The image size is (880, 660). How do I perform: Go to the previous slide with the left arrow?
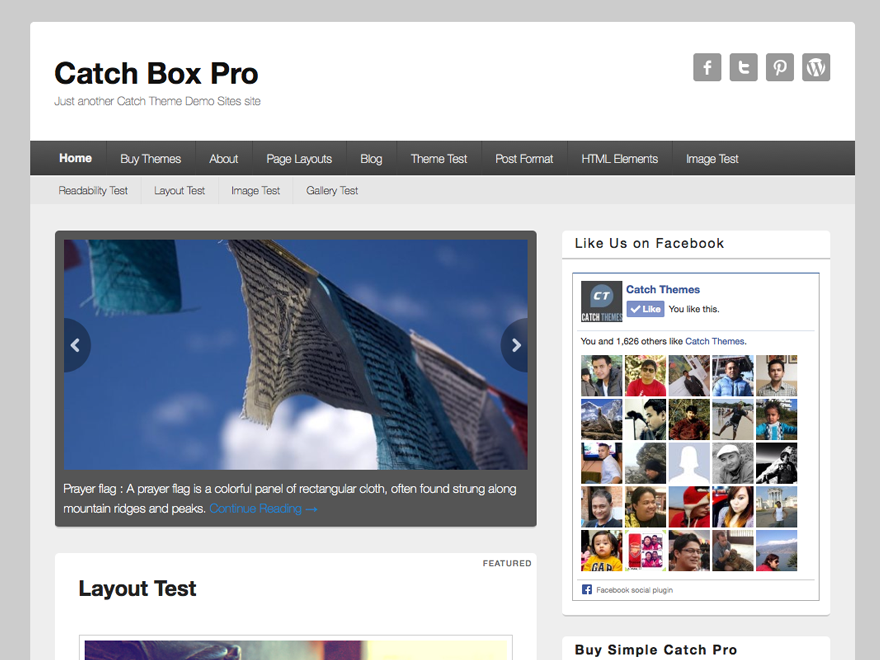click(x=76, y=345)
